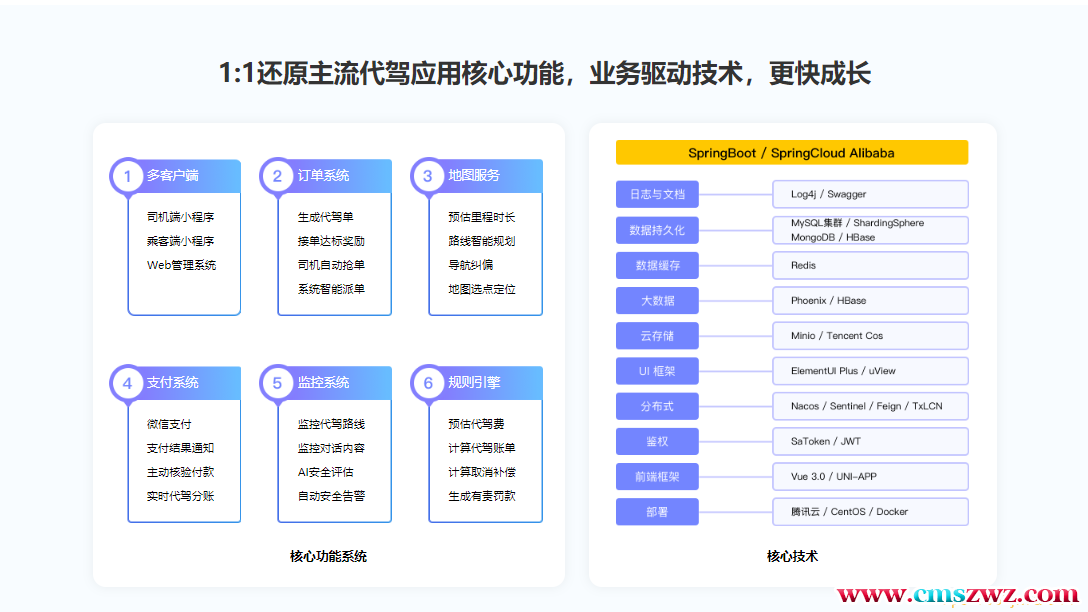Click the numbered badge 4 beside 支付系统
This screenshot has height=612, width=1088.
[x=127, y=382]
